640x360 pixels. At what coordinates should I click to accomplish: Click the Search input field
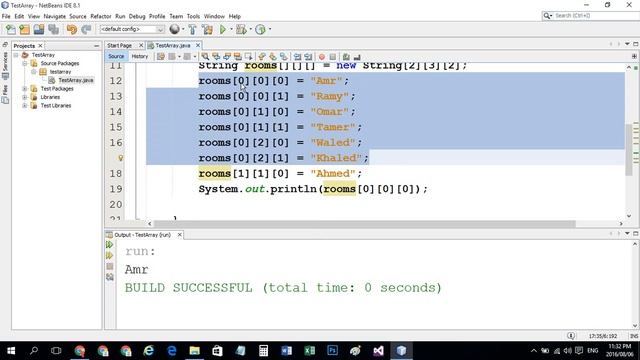point(596,16)
